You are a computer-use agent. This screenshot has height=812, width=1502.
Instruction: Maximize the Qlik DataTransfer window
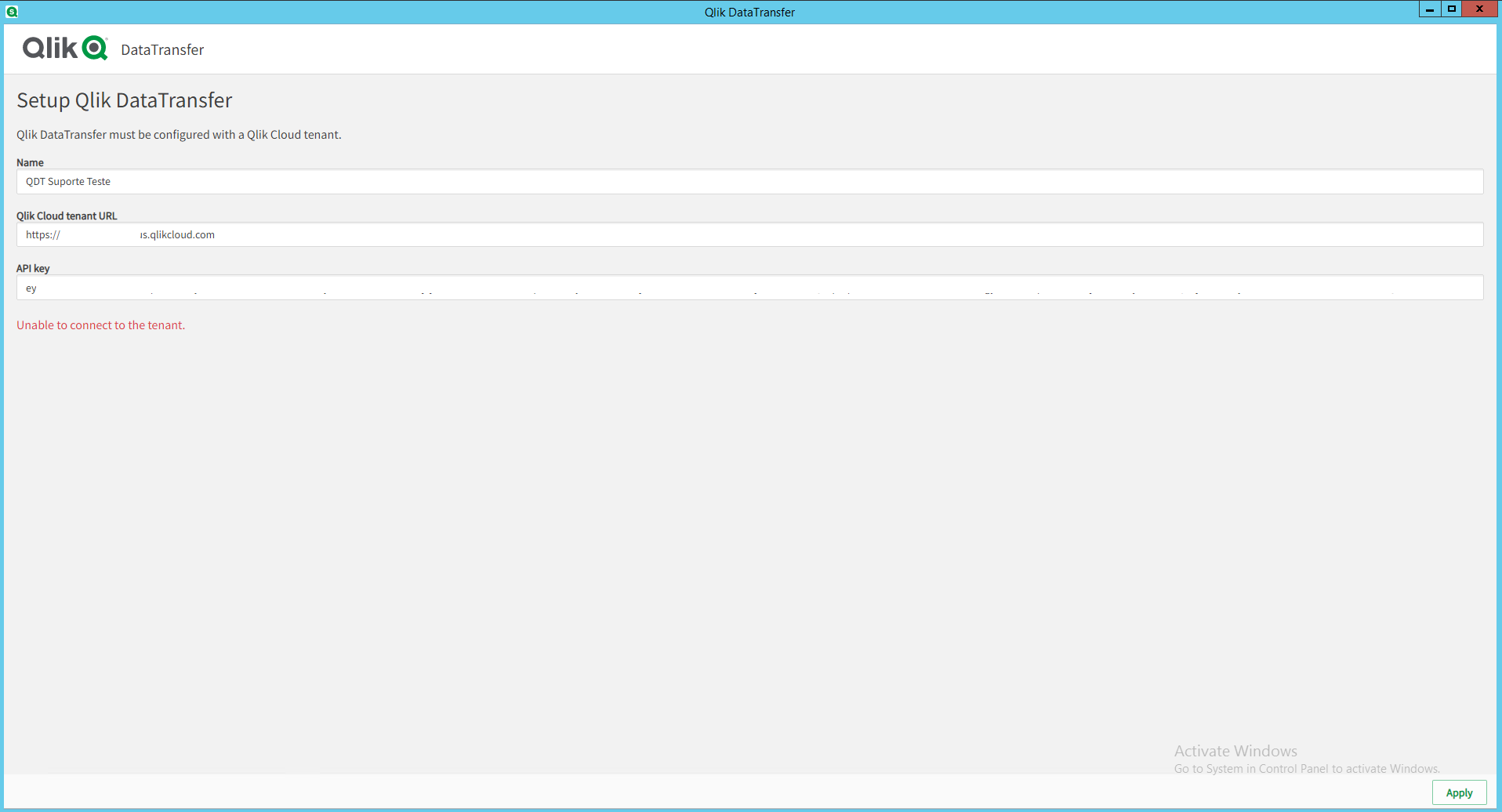pyautogui.click(x=1452, y=9)
